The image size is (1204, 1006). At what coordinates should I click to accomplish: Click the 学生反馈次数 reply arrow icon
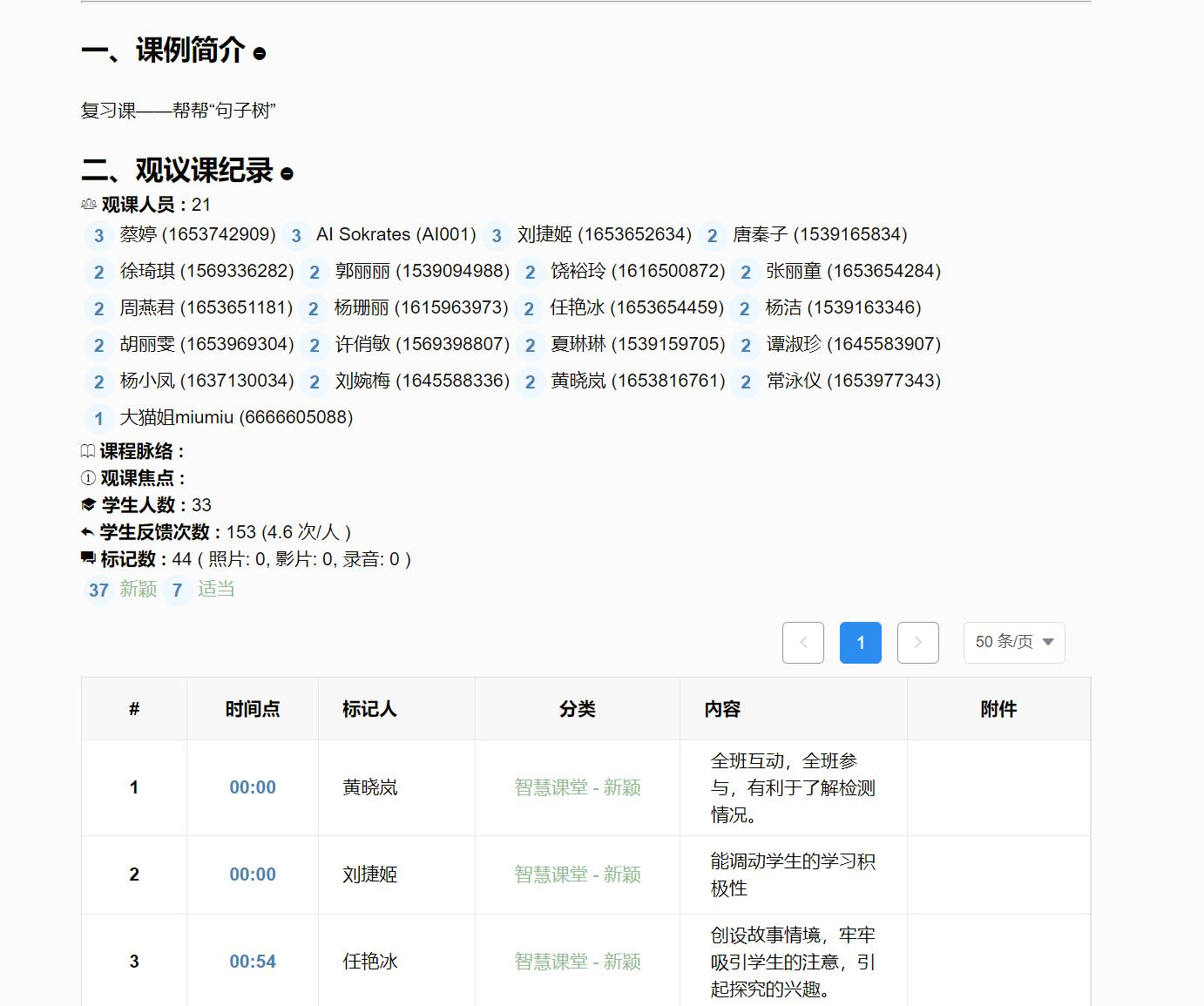point(87,532)
